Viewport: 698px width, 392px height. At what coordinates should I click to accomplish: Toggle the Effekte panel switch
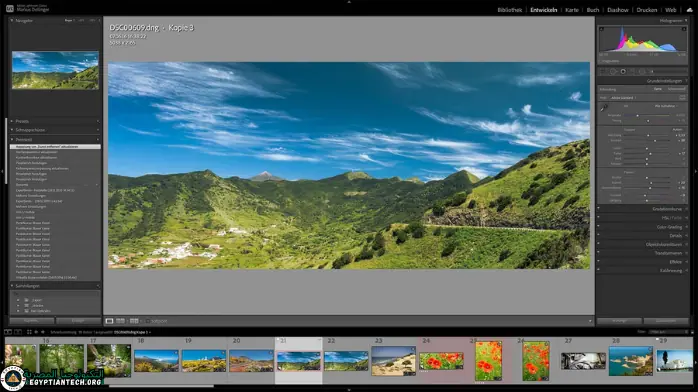point(598,262)
